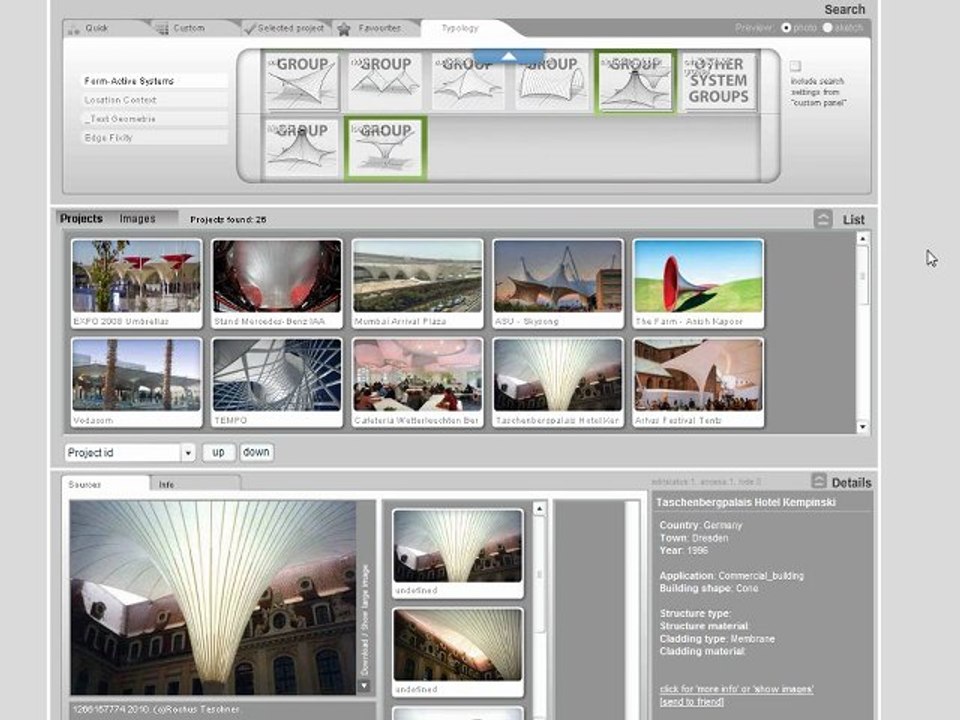Viewport: 960px width, 720px height.
Task: Select Form-Active Systems category
Action: (x=154, y=81)
